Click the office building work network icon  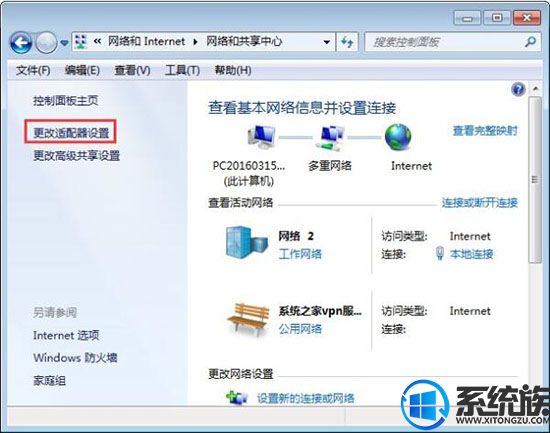click(247, 242)
